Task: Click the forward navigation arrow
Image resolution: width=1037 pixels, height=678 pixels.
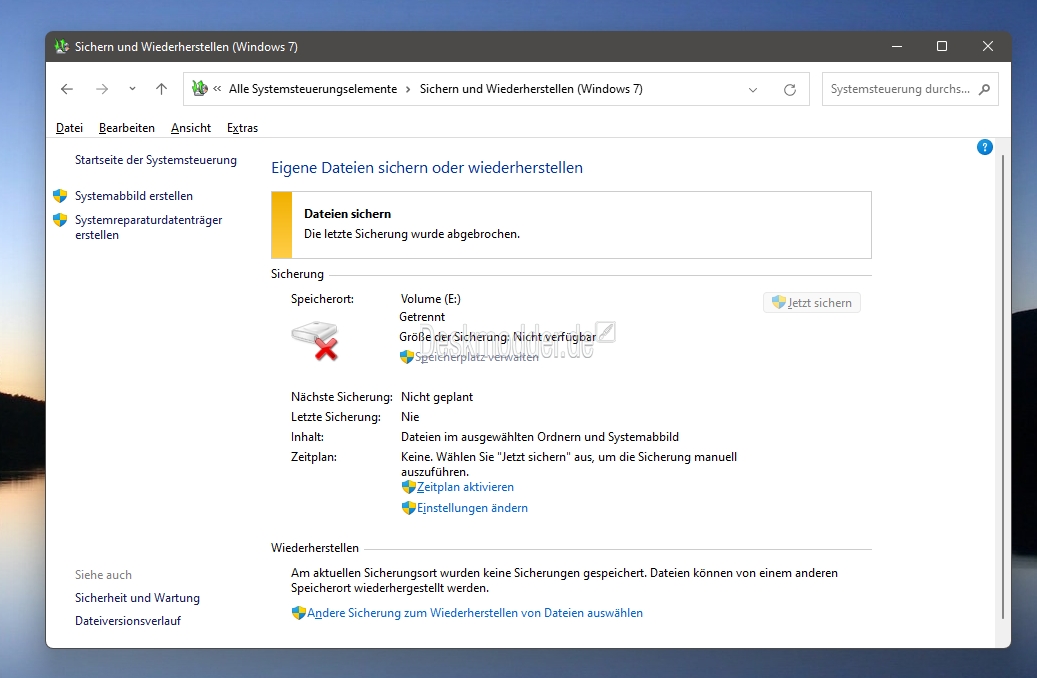Action: pyautogui.click(x=102, y=89)
